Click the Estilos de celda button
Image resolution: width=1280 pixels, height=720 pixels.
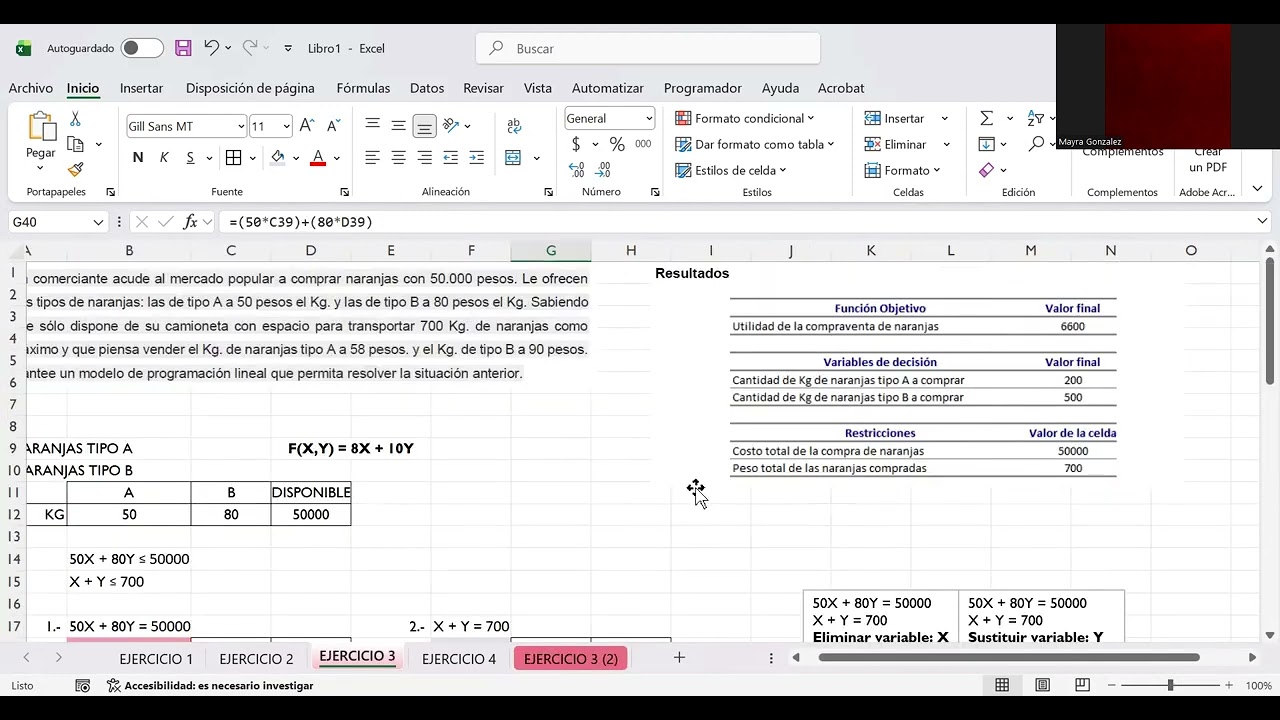click(x=731, y=170)
